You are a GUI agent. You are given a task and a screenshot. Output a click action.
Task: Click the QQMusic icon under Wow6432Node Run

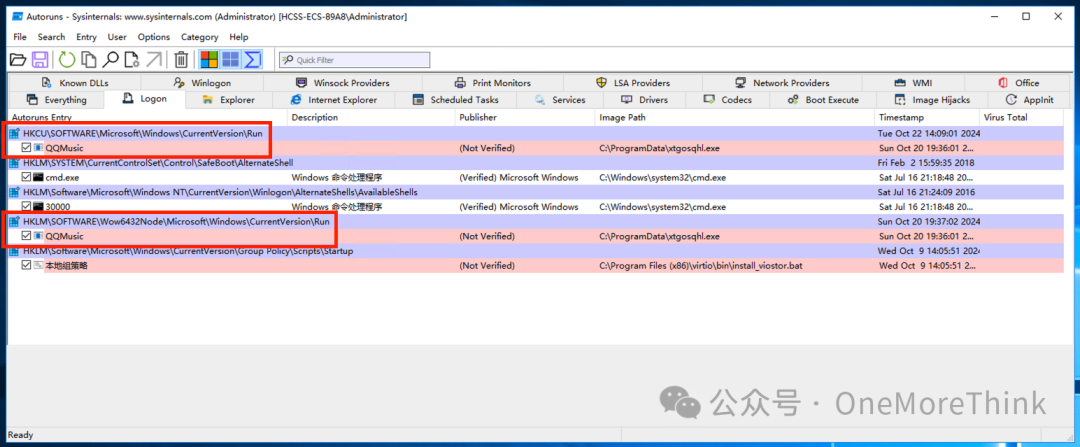39,236
